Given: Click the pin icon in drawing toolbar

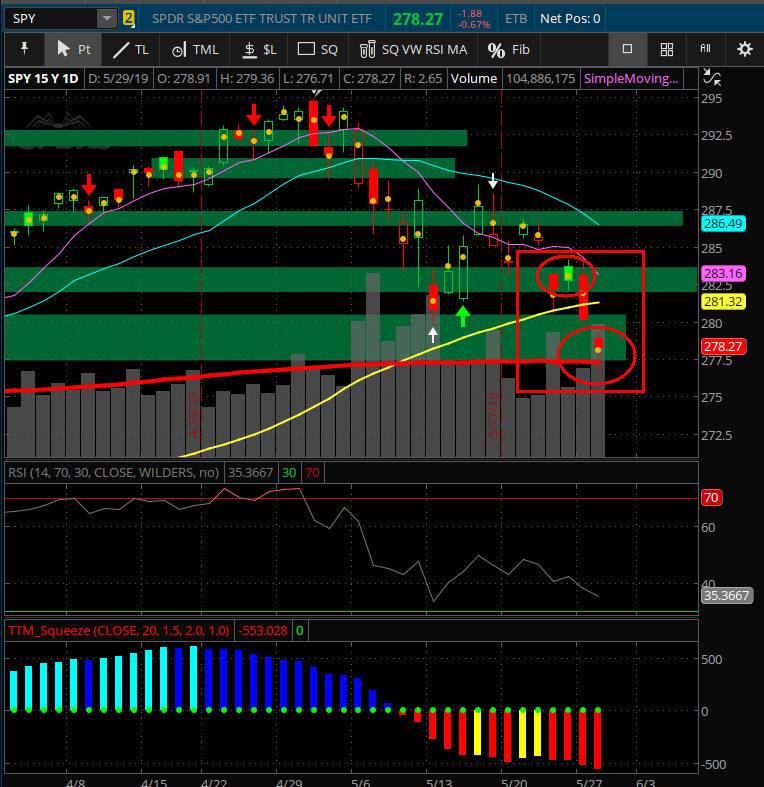Looking at the screenshot, I should [x=24, y=49].
